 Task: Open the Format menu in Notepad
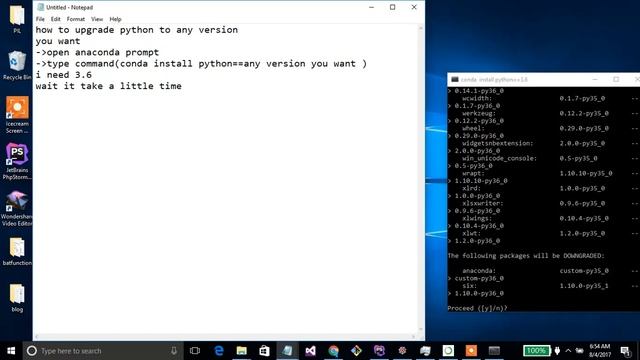76,19
